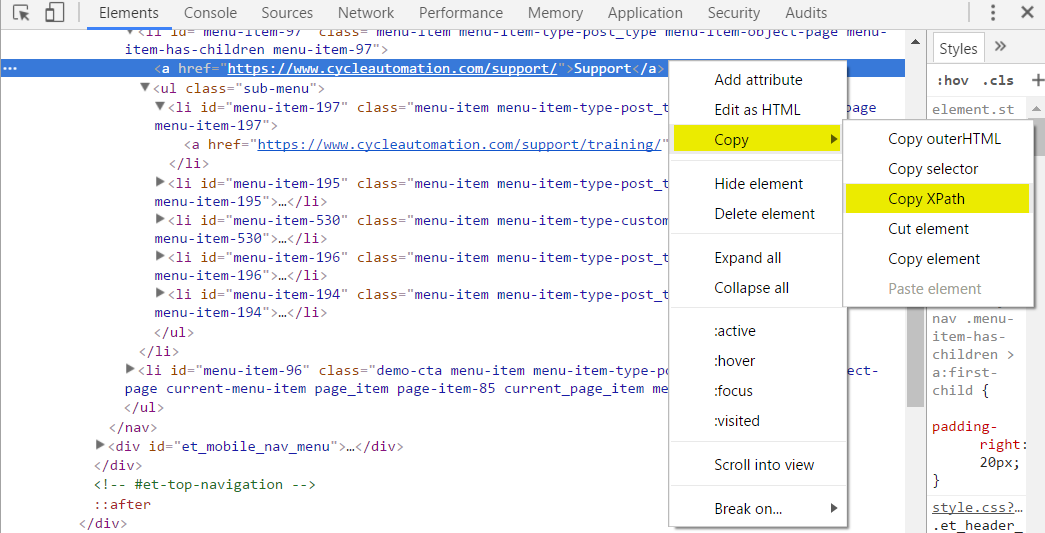This screenshot has height=533, width=1045.
Task: Select Copy outerHTML in the submenu
Action: click(938, 139)
